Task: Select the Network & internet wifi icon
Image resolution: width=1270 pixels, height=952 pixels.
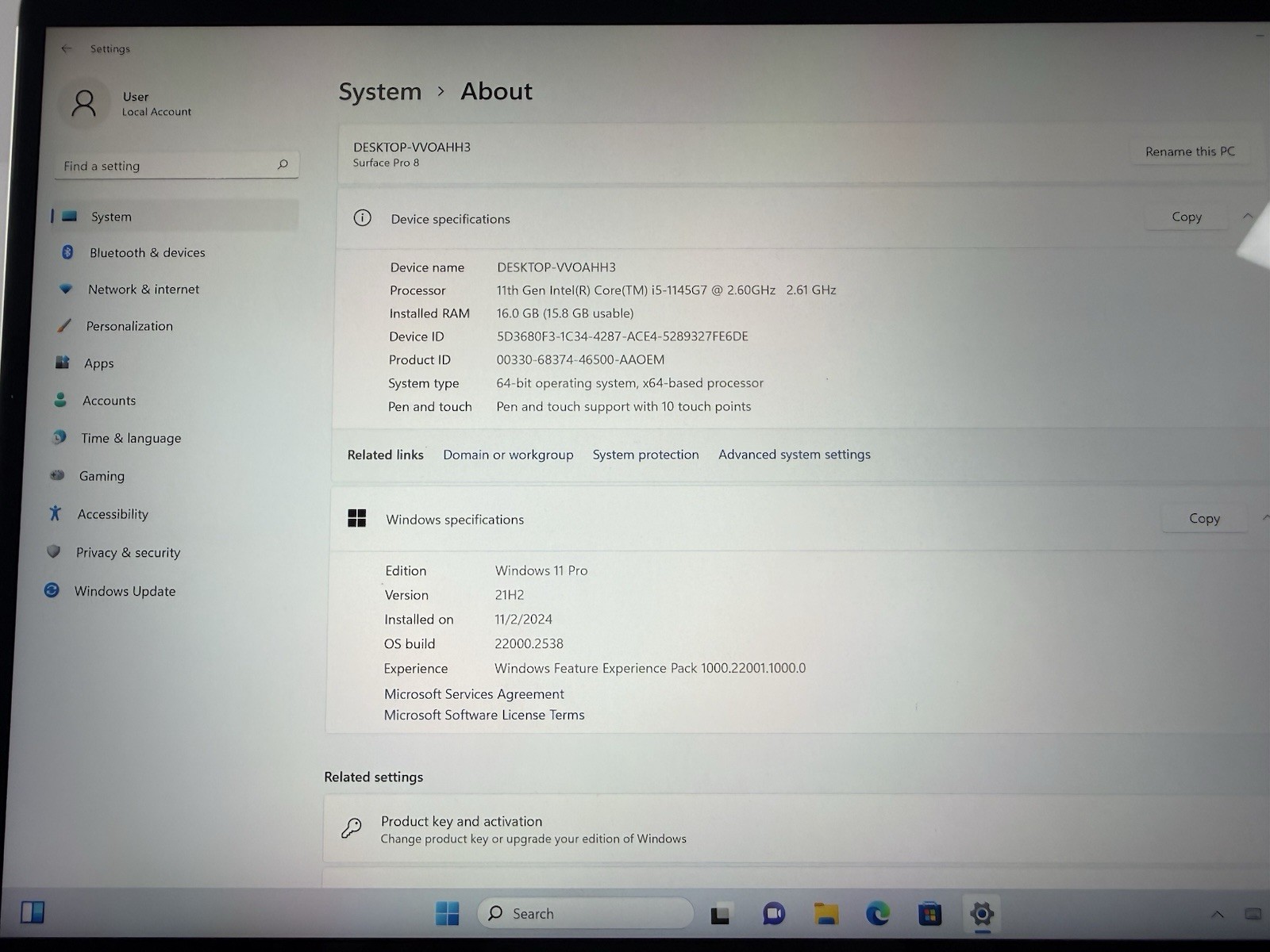Action: 66,289
